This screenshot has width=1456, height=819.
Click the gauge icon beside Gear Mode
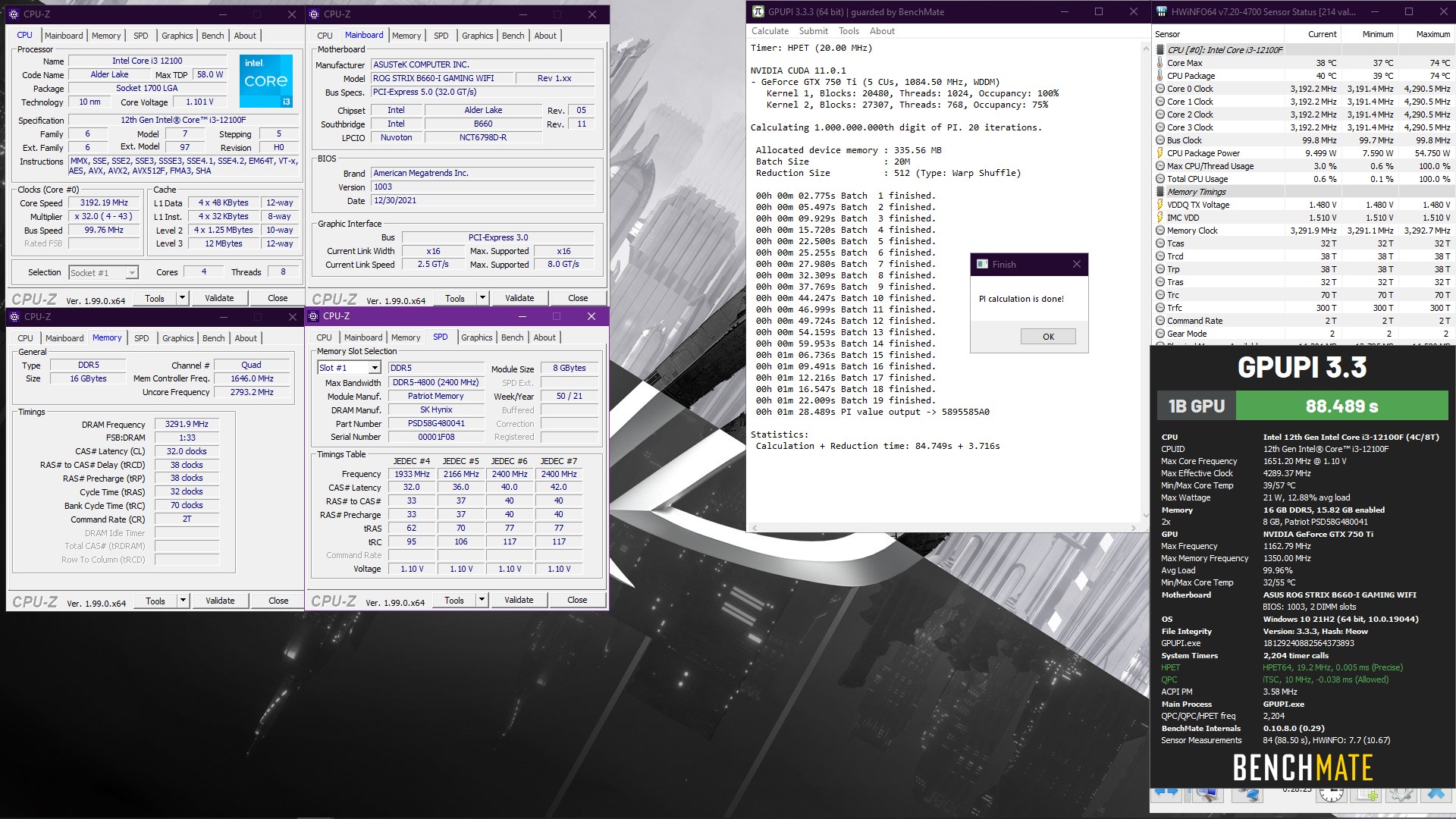point(1159,334)
